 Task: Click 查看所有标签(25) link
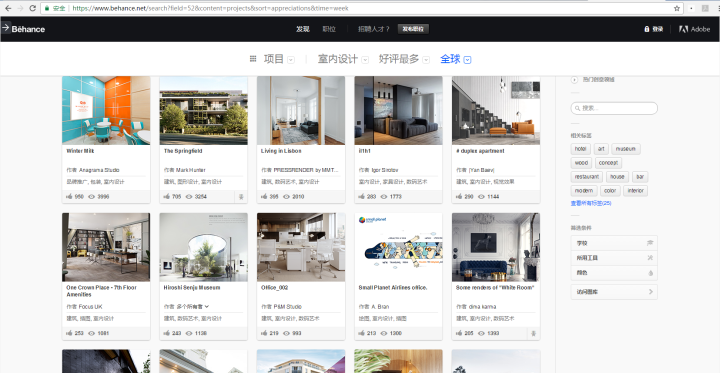click(591, 203)
